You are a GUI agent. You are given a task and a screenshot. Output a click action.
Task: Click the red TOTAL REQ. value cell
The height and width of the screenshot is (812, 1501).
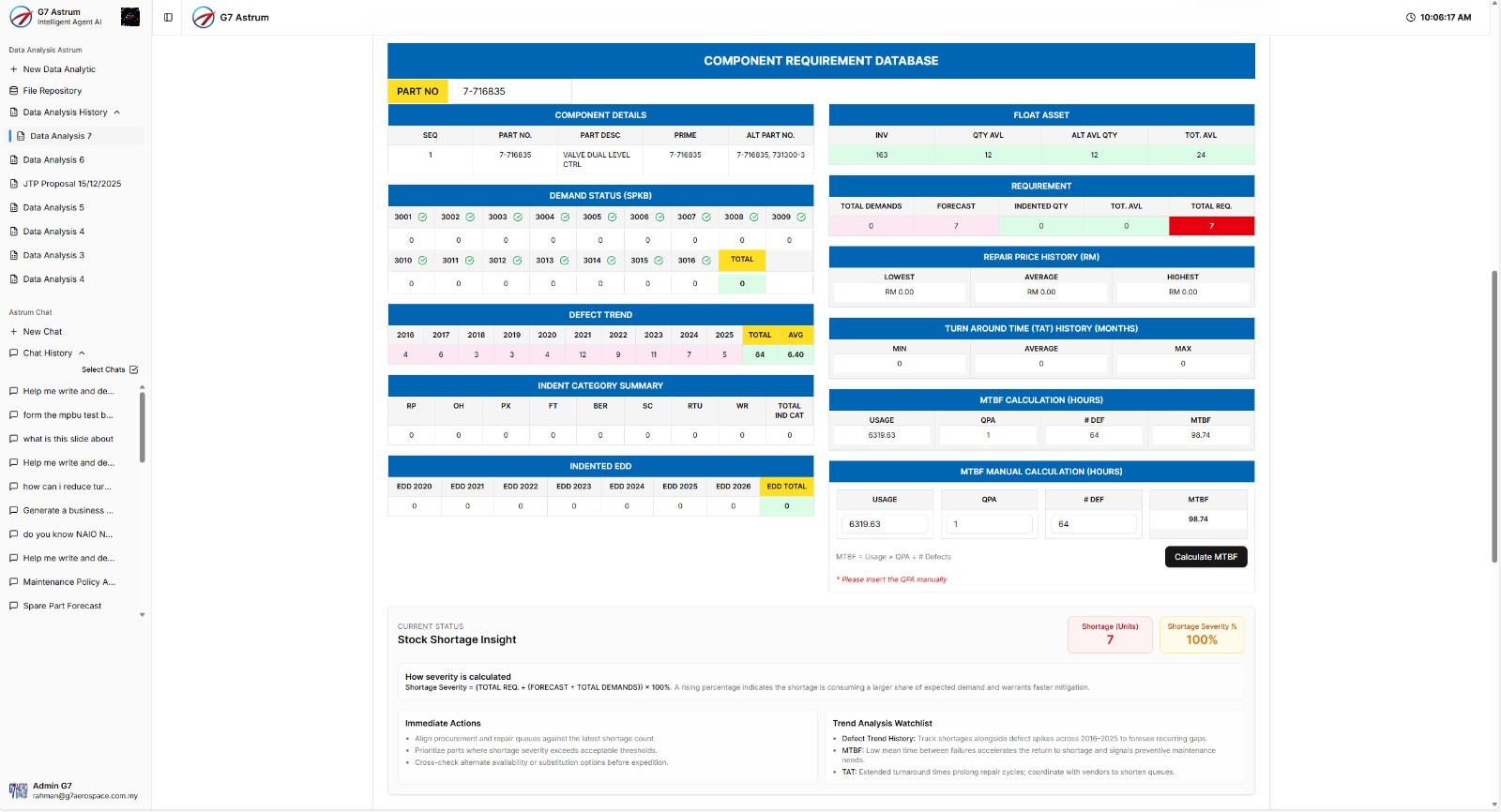[x=1210, y=226]
